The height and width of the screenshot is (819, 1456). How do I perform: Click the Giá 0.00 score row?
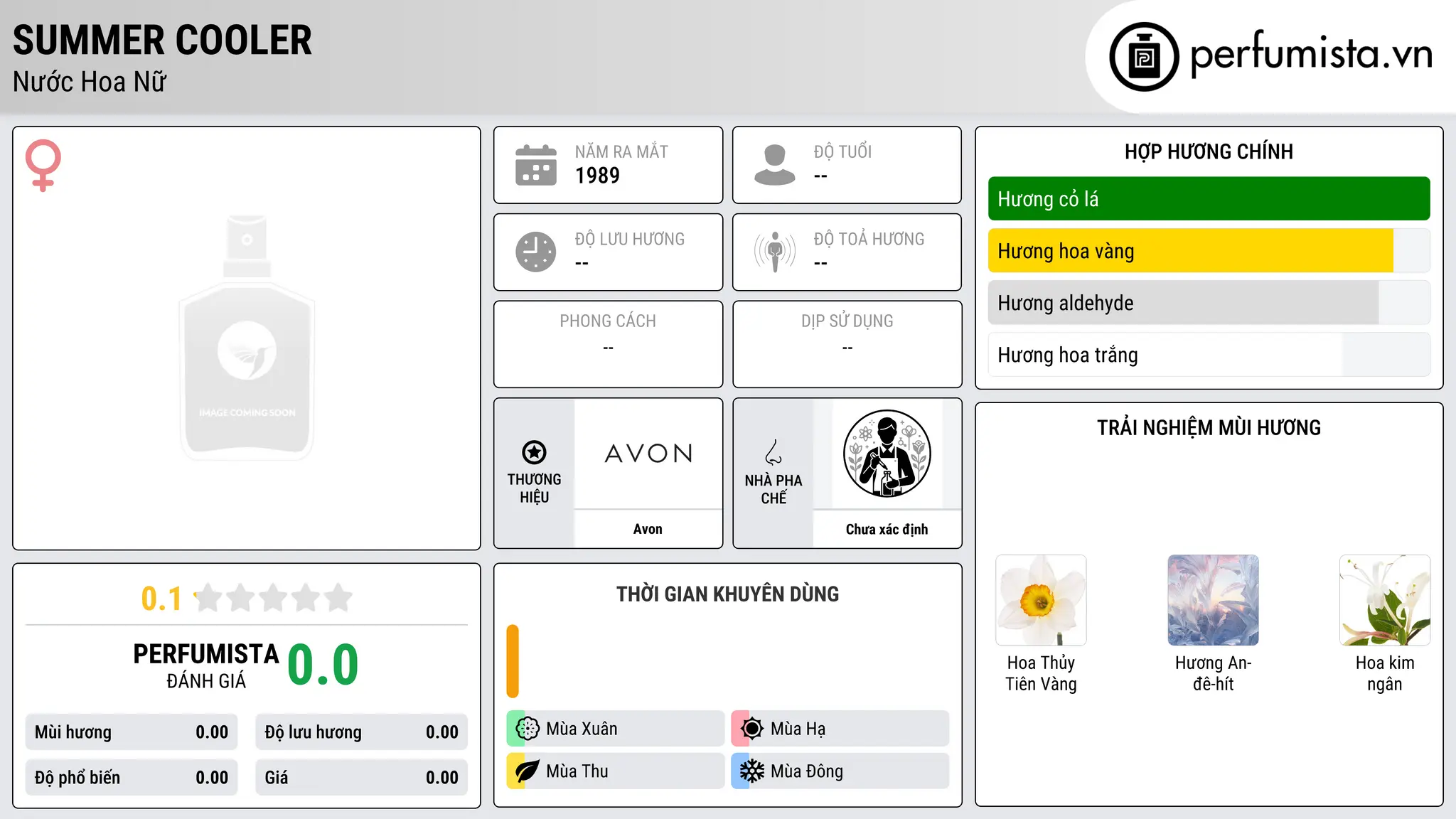point(361,778)
